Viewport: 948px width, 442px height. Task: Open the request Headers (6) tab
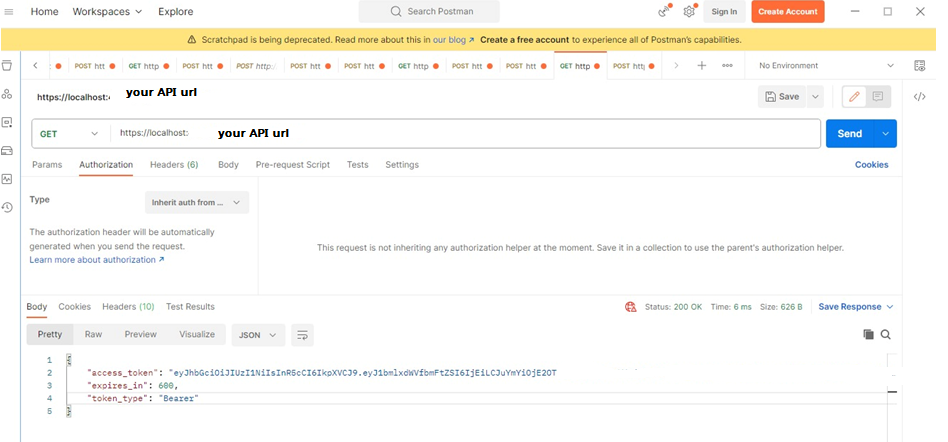(174, 164)
